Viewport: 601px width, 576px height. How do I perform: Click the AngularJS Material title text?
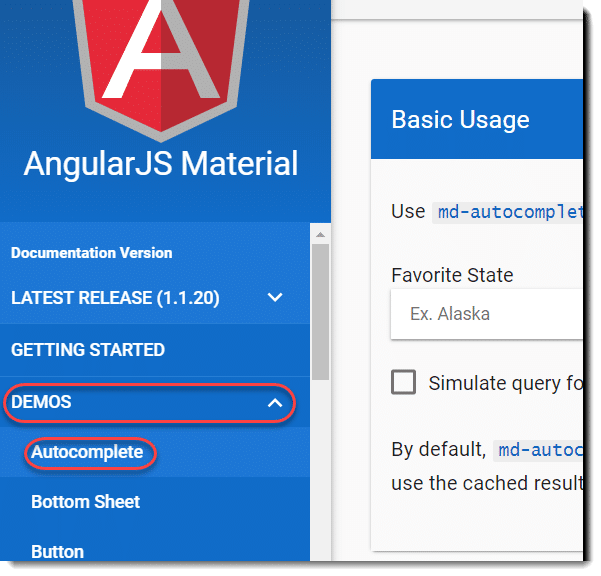coord(161,164)
